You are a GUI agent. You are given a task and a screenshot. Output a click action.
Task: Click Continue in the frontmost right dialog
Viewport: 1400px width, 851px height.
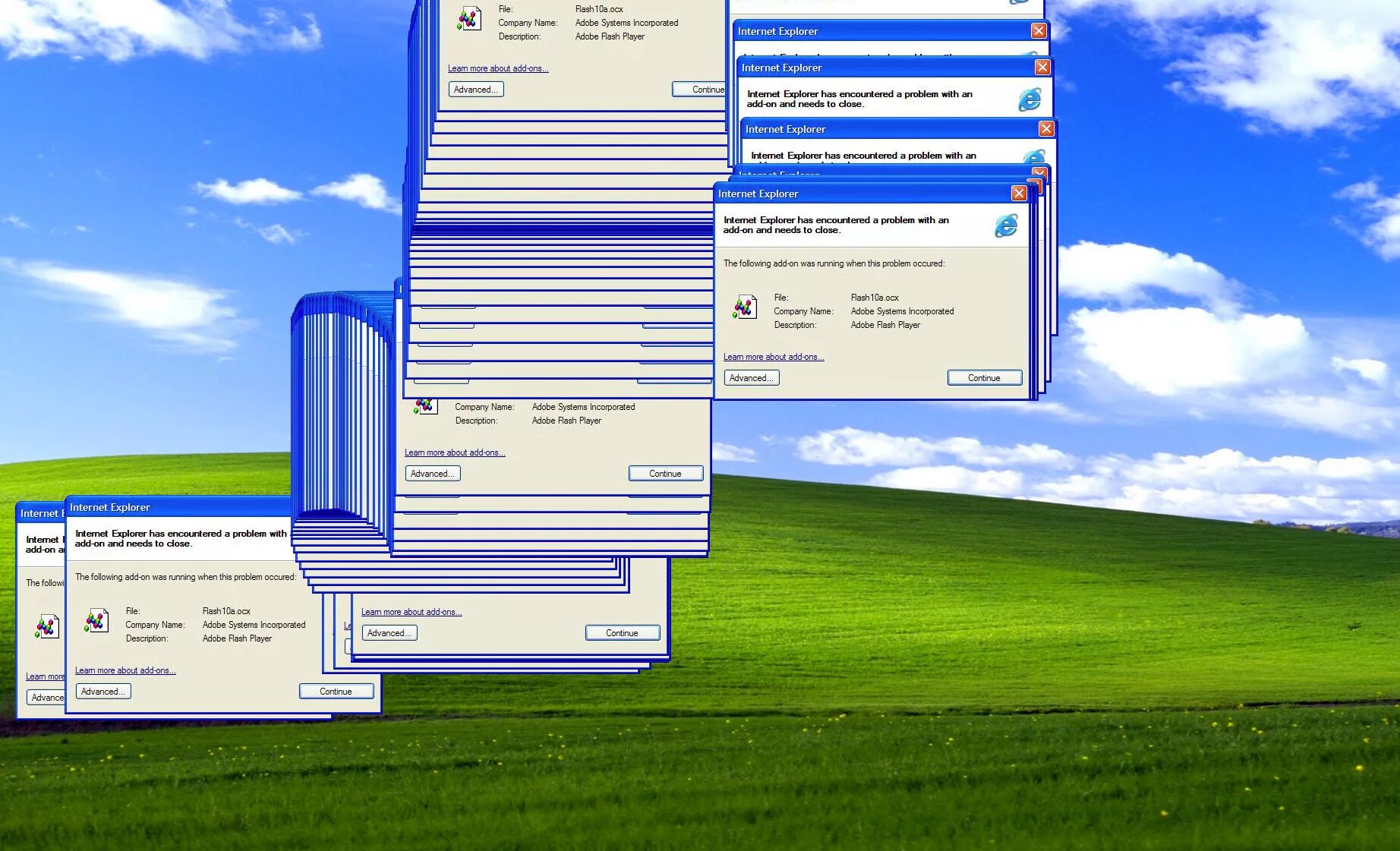985,378
